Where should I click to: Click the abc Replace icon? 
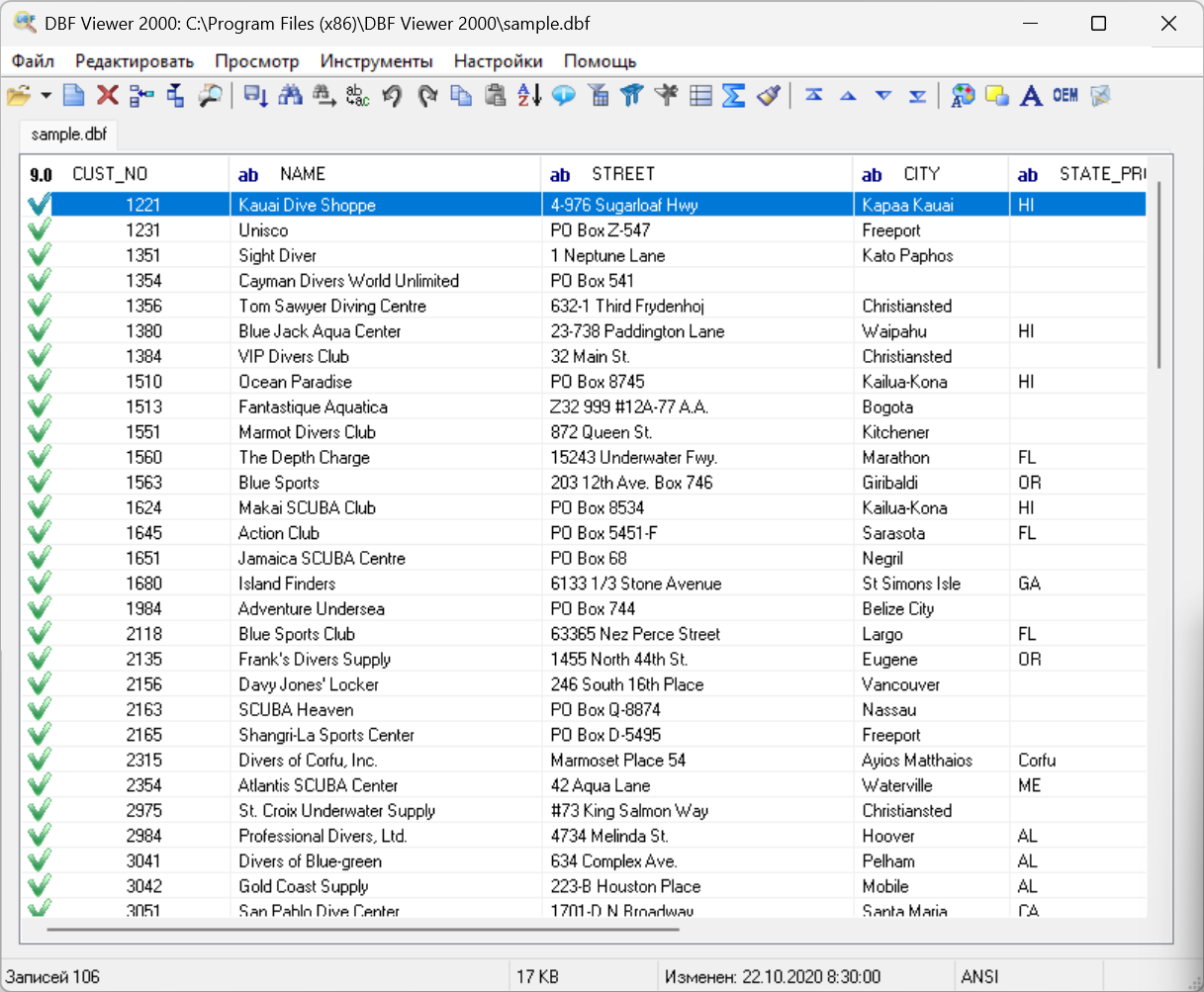click(357, 95)
